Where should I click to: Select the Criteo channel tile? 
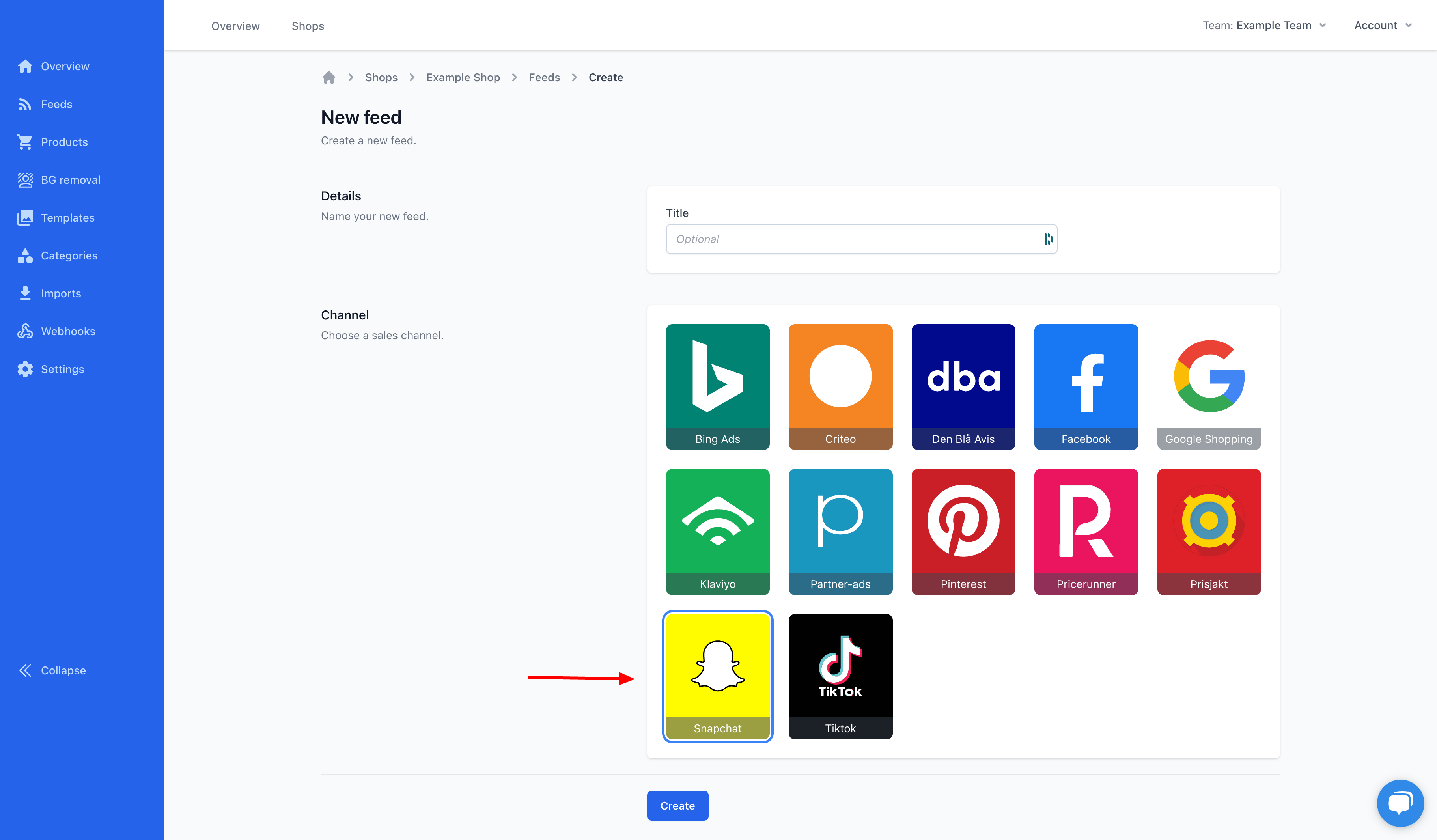click(x=840, y=387)
